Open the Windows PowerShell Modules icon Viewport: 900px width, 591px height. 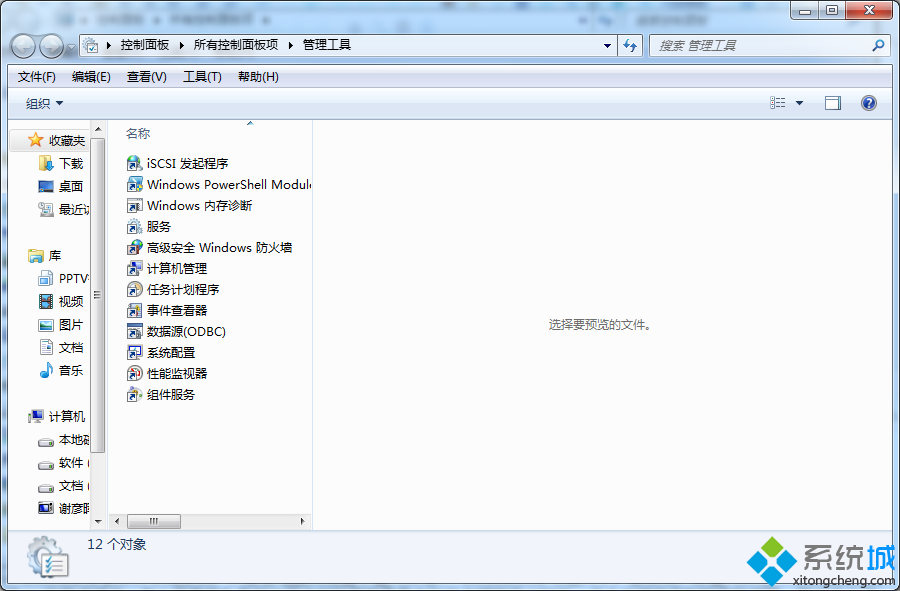tap(134, 185)
